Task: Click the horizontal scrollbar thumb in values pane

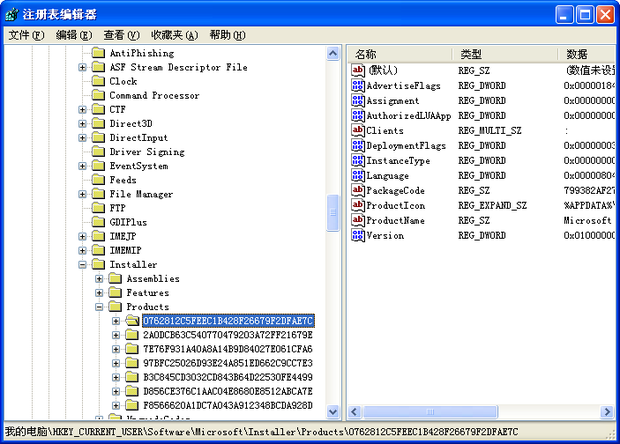Action: click(430, 412)
